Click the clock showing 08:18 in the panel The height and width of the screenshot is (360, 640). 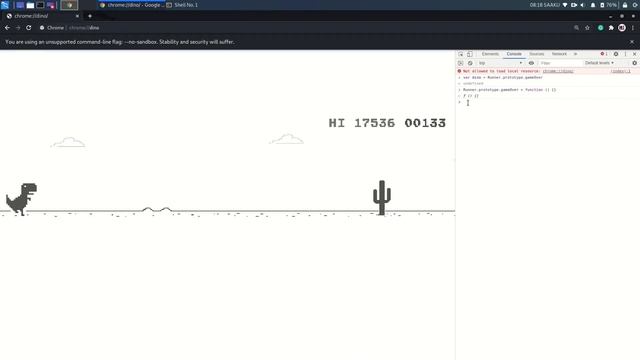tap(545, 5)
